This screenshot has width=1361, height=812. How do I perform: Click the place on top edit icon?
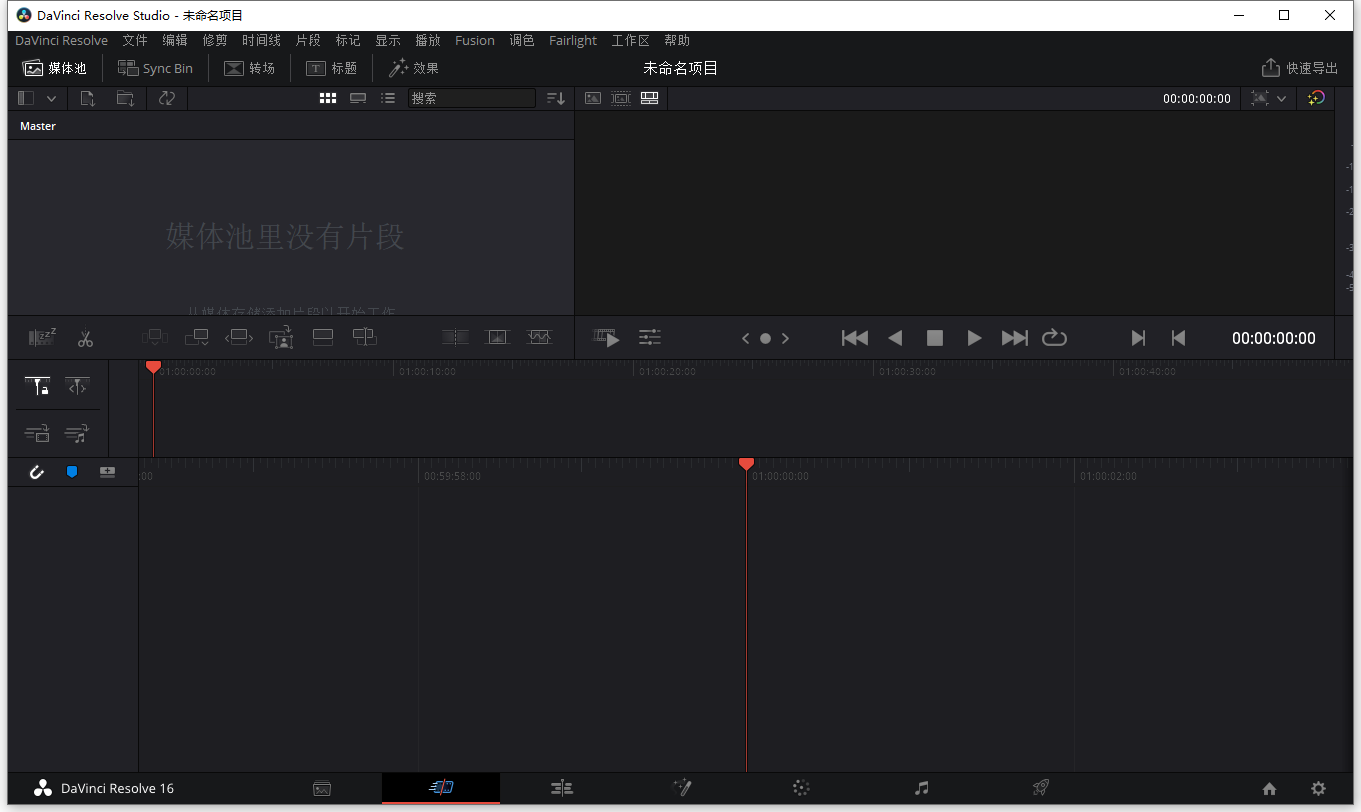(x=323, y=338)
